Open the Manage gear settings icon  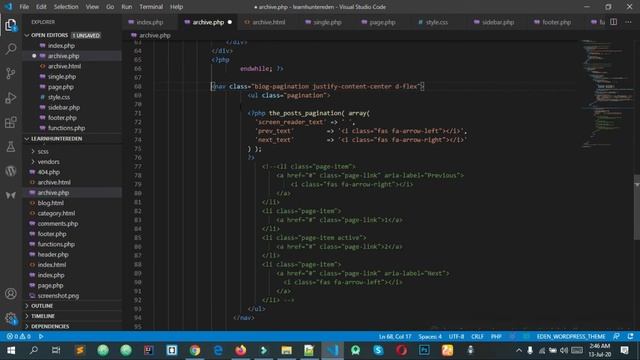pyautogui.click(x=11, y=318)
